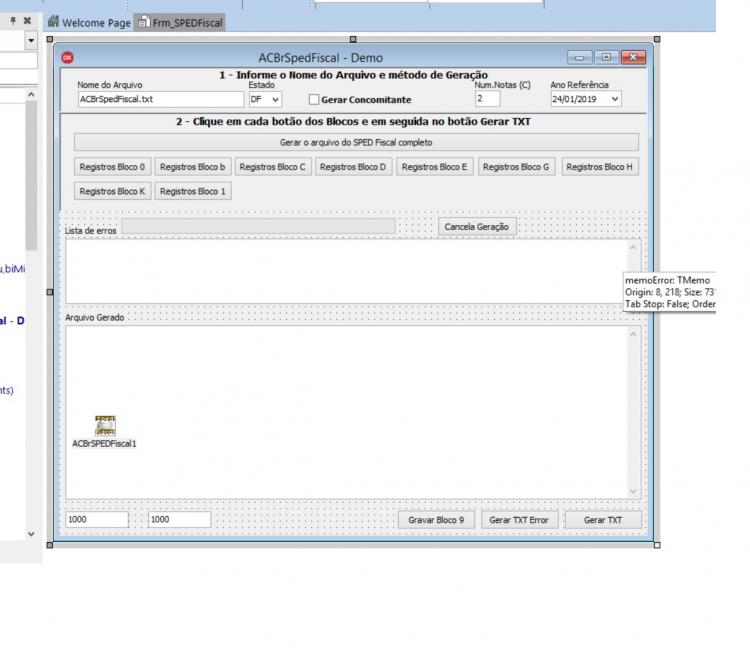This screenshot has height=653, width=750.
Task: Click the Num.Notas (C) field
Action: (487, 99)
